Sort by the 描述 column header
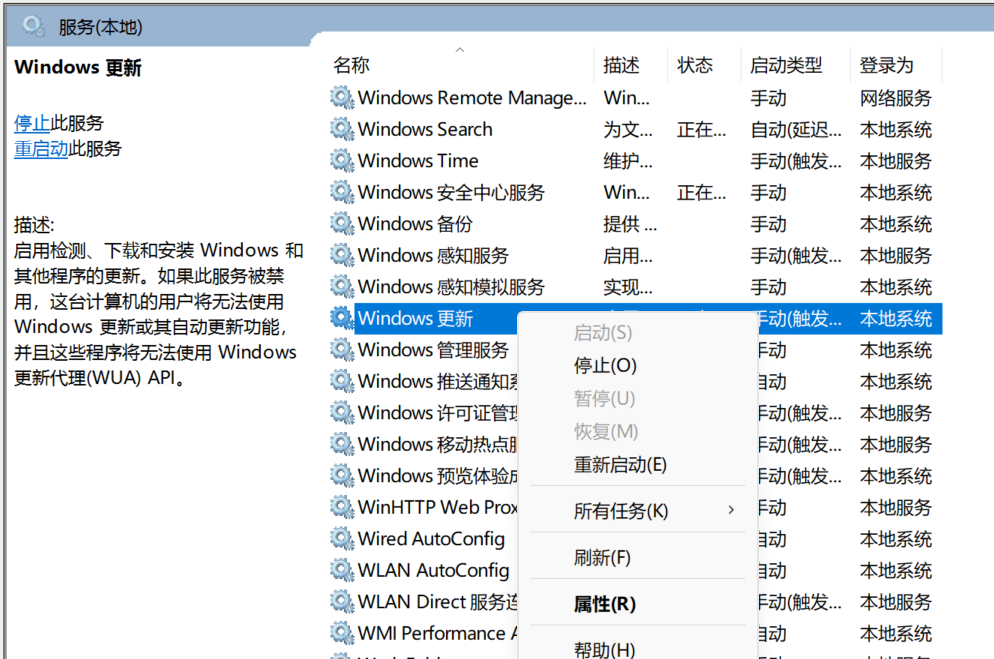Screen dimensions: 994x659 pos(621,65)
